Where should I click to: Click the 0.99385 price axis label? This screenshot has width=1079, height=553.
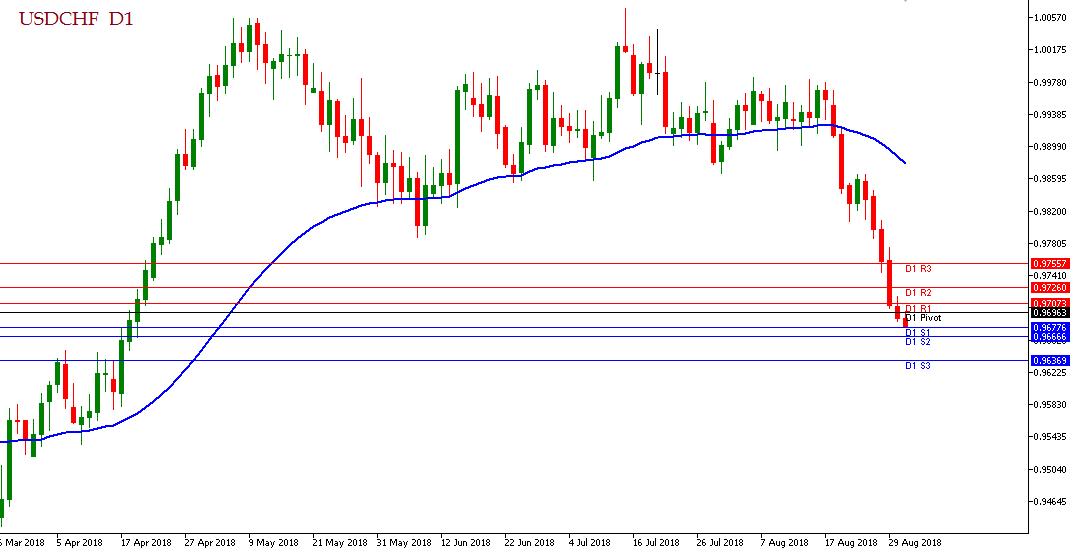[x=1051, y=114]
